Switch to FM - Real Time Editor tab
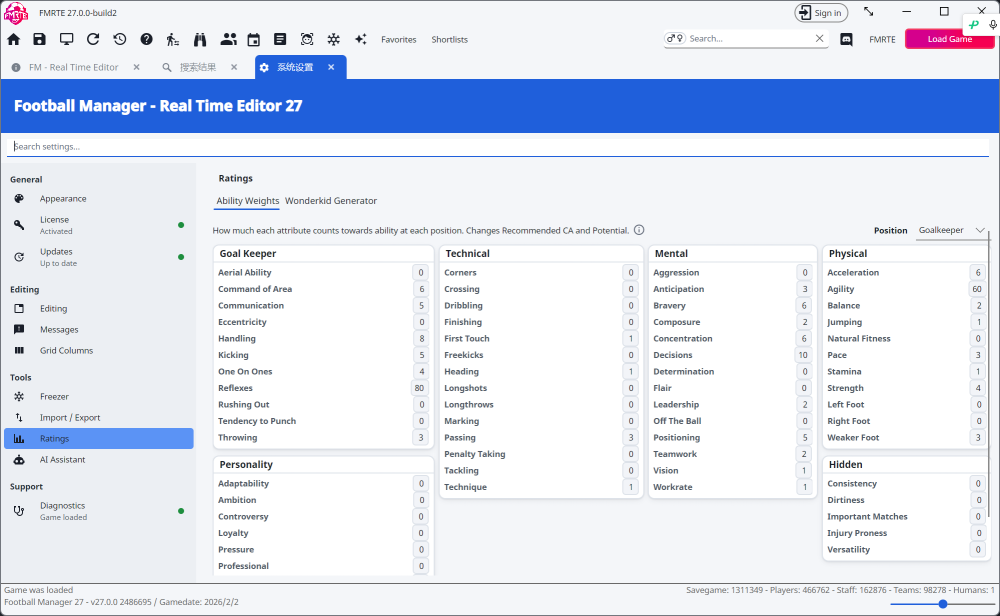This screenshot has width=1000, height=616. tap(73, 67)
